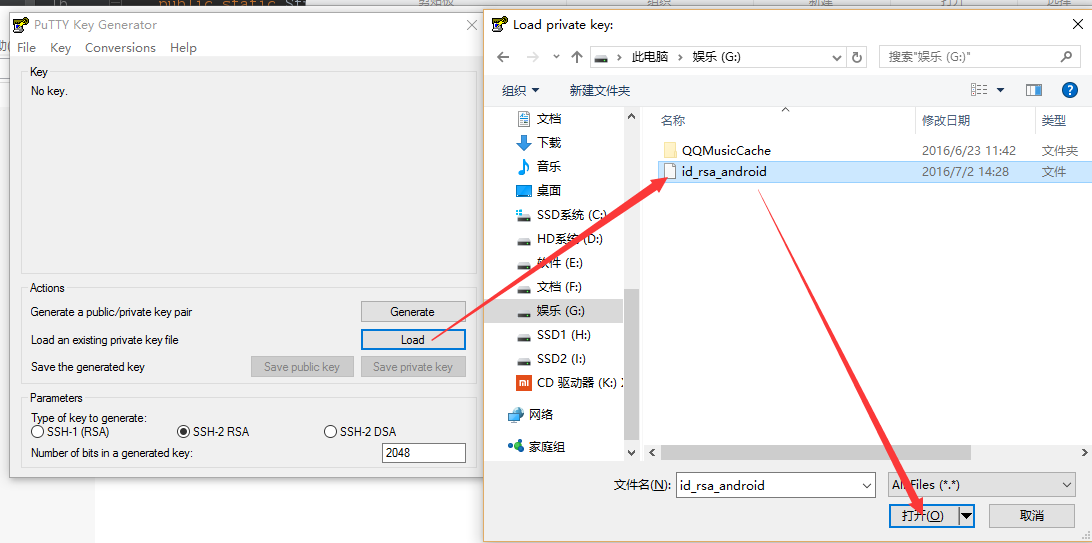Go up one folder level
Viewport: 1092px width, 543px height.
point(577,57)
